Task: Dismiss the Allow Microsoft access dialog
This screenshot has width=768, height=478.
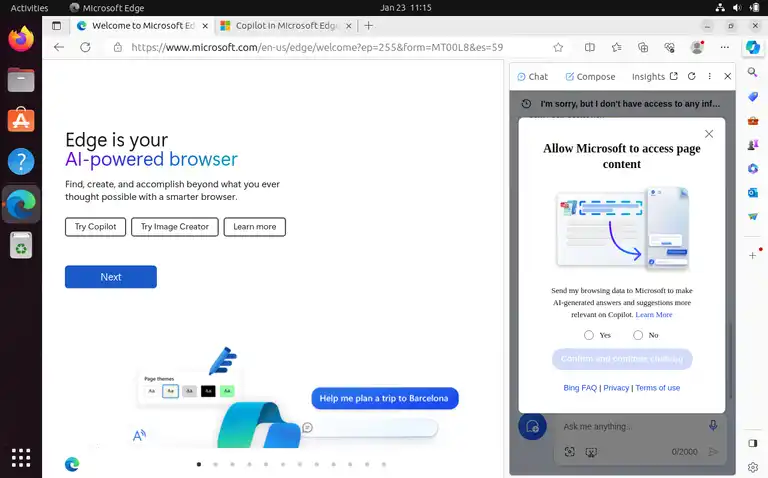Action: click(x=709, y=134)
